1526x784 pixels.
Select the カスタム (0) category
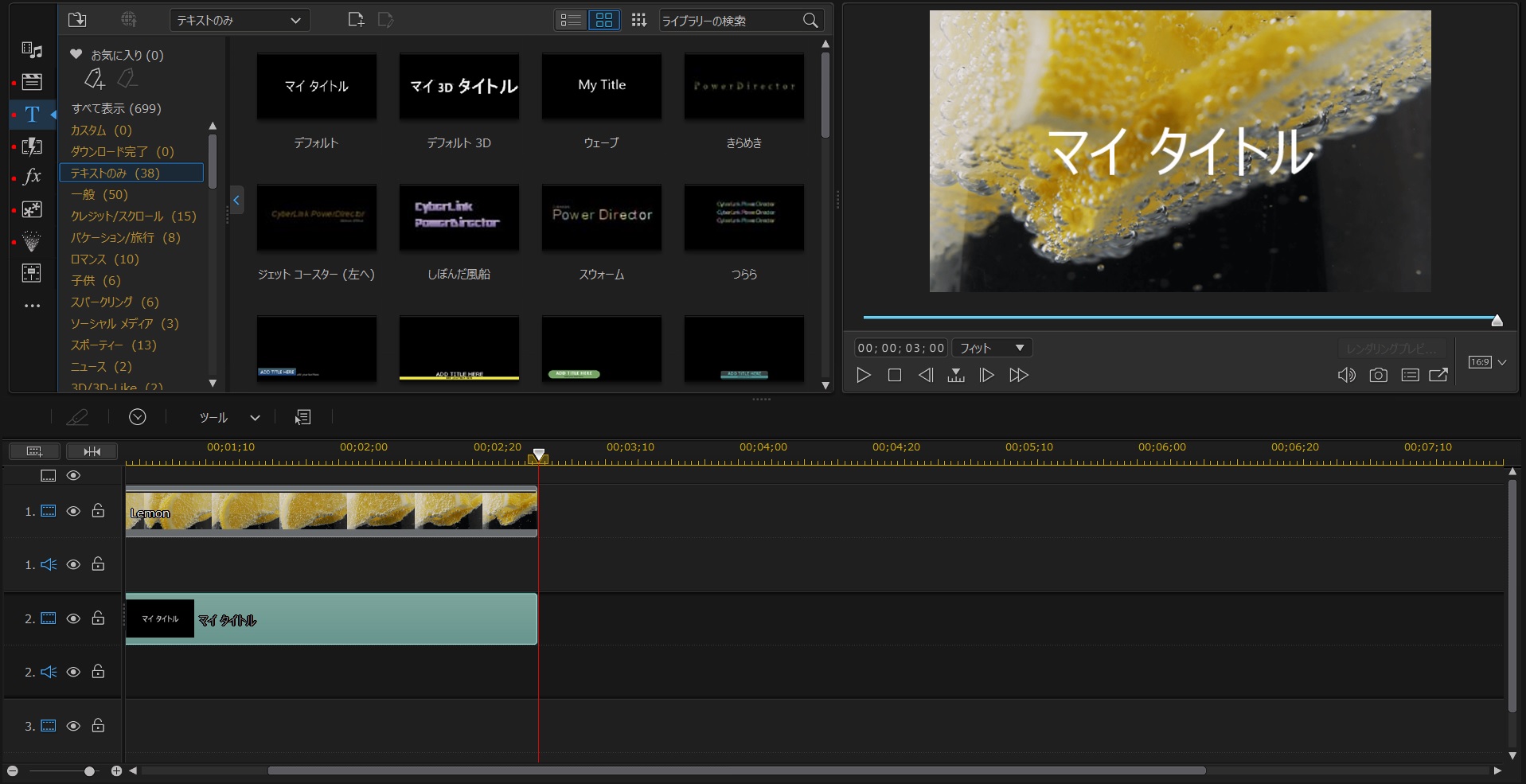(101, 130)
